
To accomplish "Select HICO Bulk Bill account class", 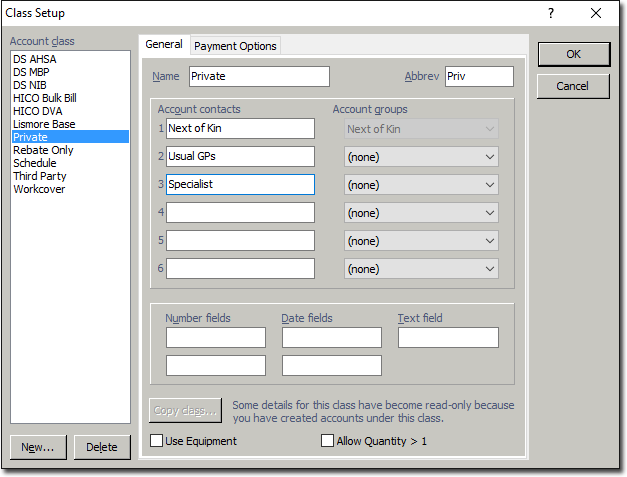I will (45, 98).
